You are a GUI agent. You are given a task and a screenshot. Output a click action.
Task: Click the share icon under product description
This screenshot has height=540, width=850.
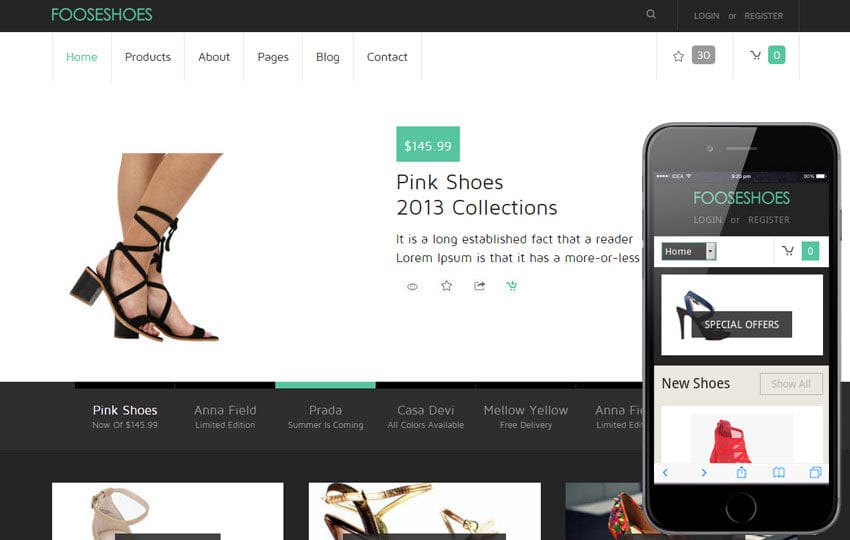tap(479, 286)
